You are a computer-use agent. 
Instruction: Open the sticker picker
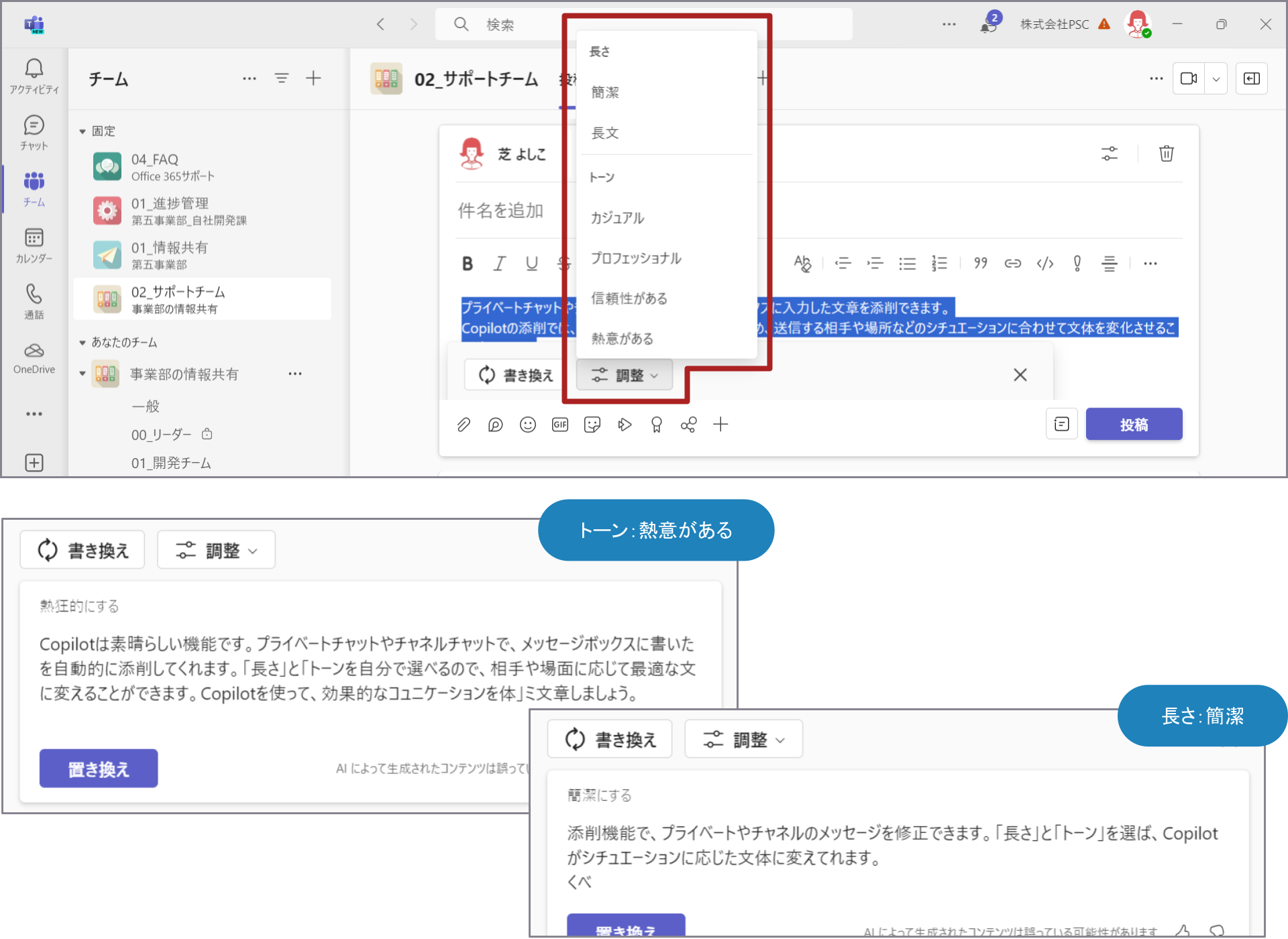[592, 425]
